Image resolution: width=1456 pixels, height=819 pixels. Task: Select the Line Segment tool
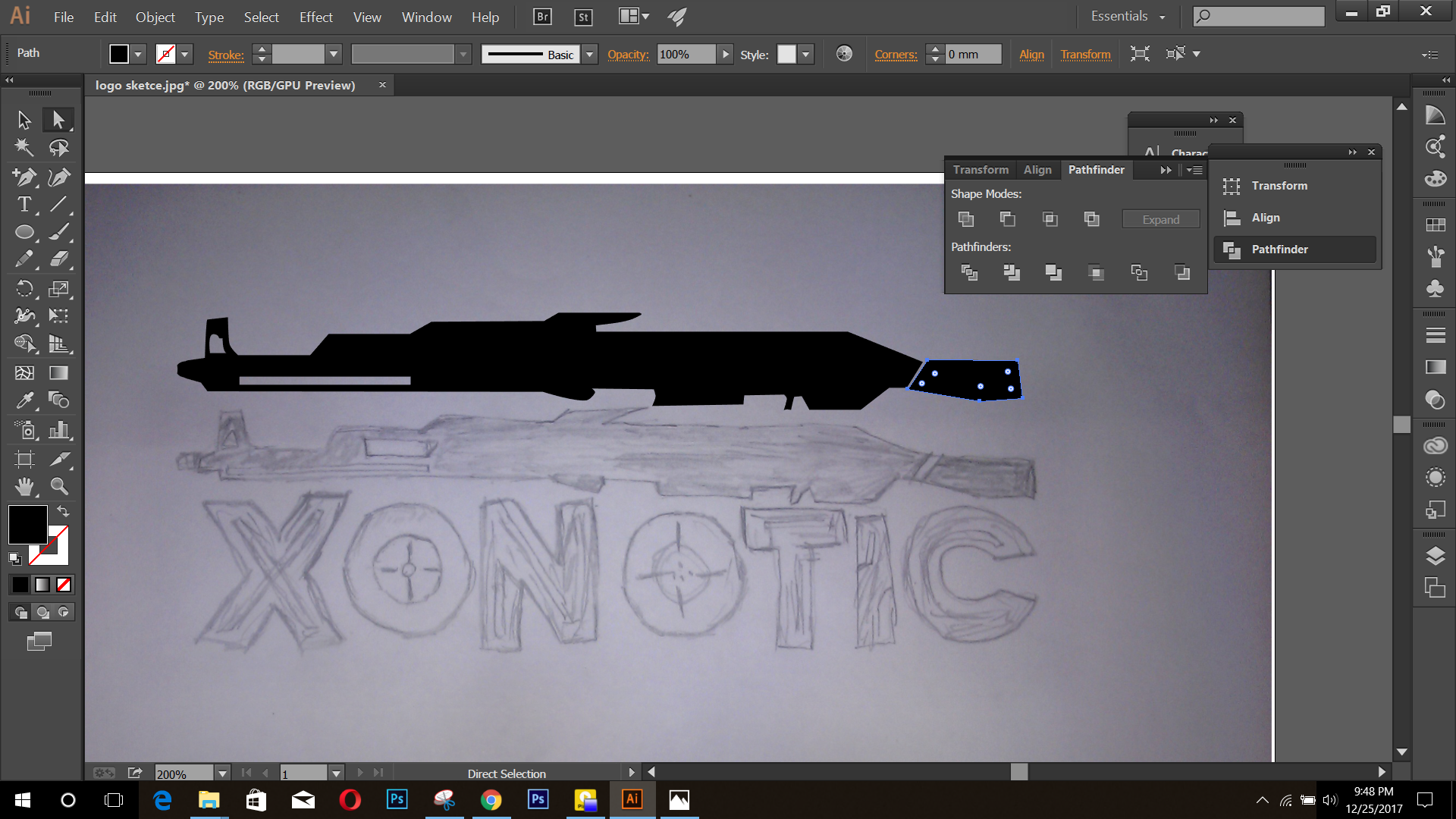click(x=58, y=205)
